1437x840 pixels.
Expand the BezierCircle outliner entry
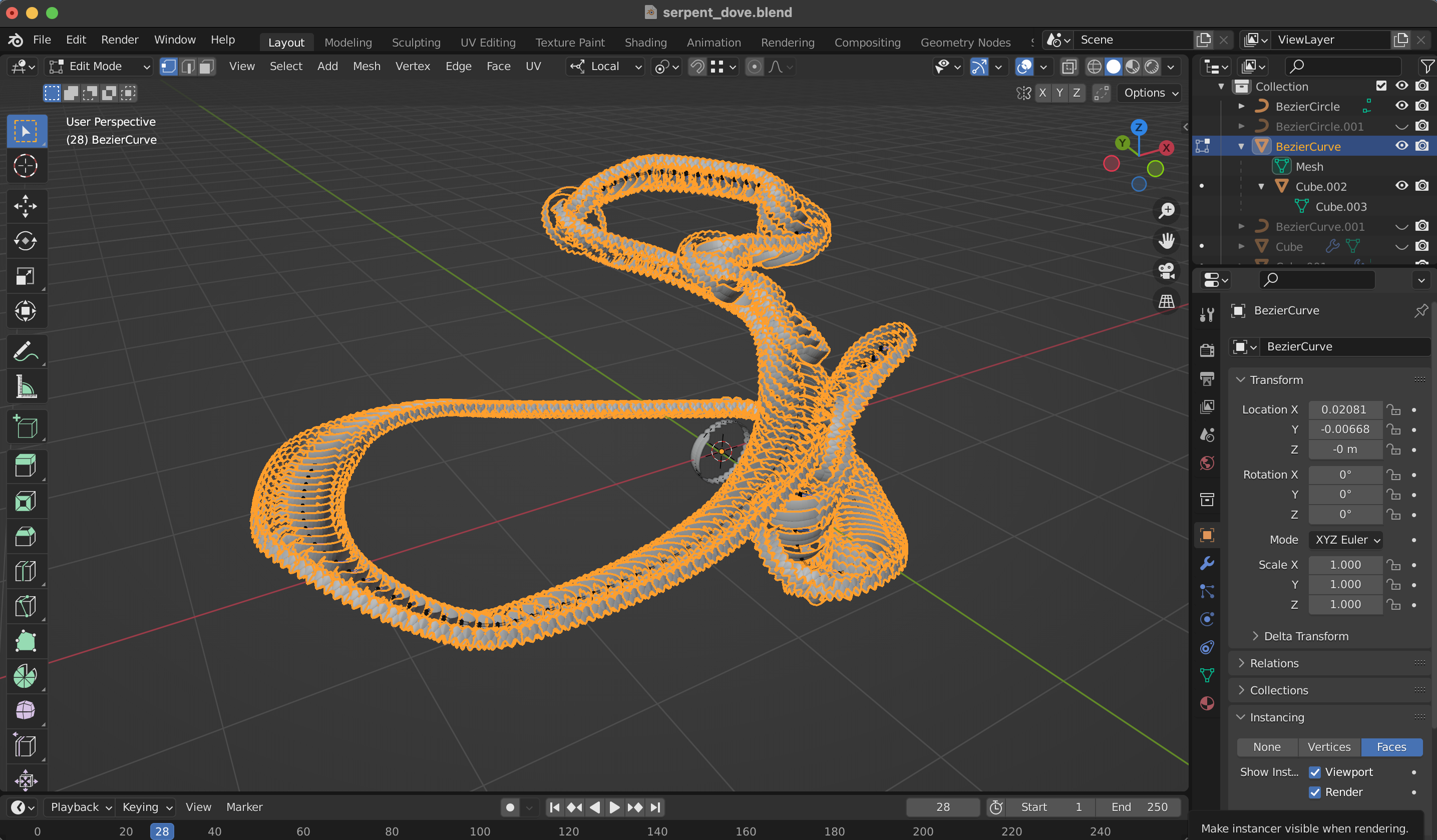tap(1241, 106)
